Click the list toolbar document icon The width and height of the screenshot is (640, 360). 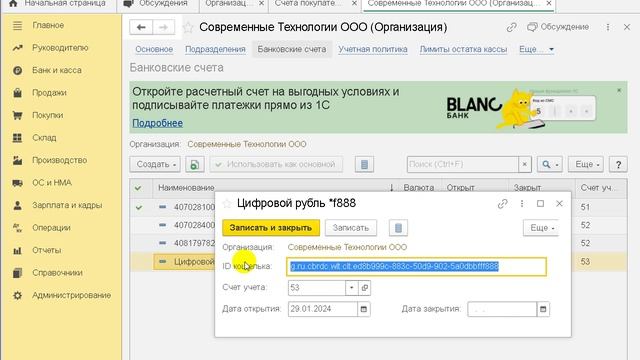(364, 164)
